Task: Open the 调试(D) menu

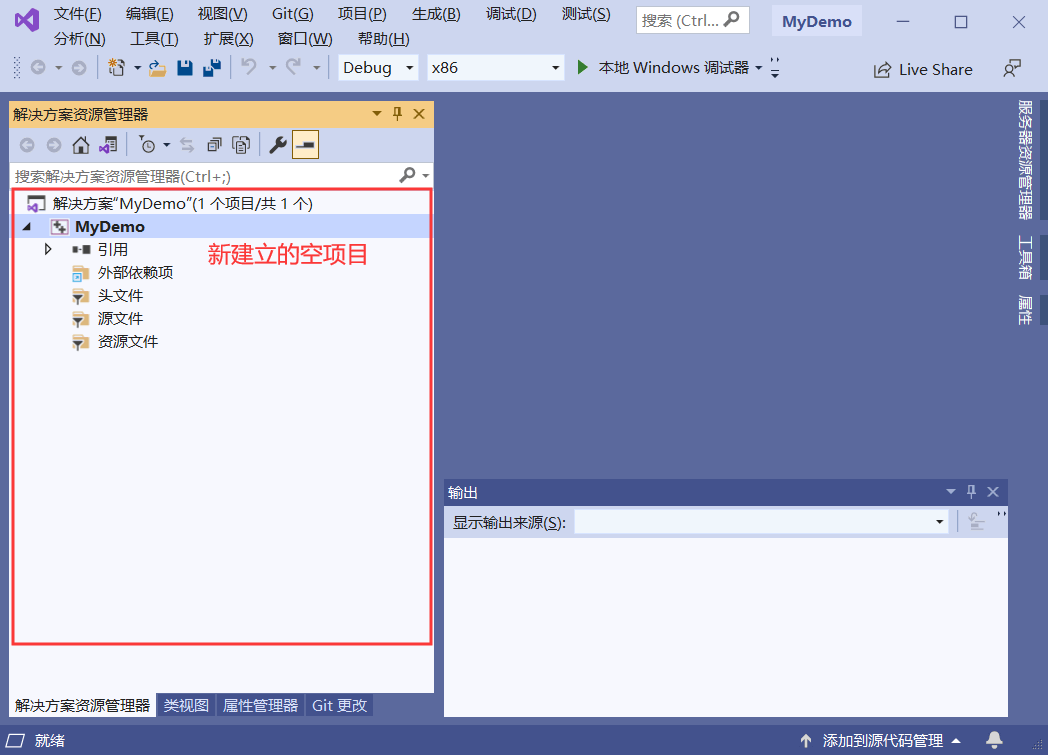Action: click(511, 14)
